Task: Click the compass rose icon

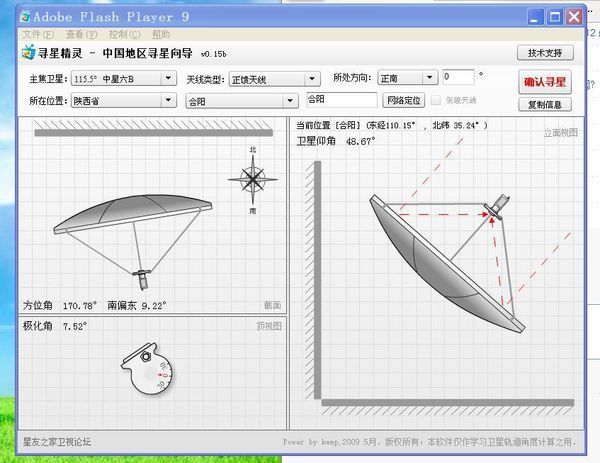Action: click(253, 180)
